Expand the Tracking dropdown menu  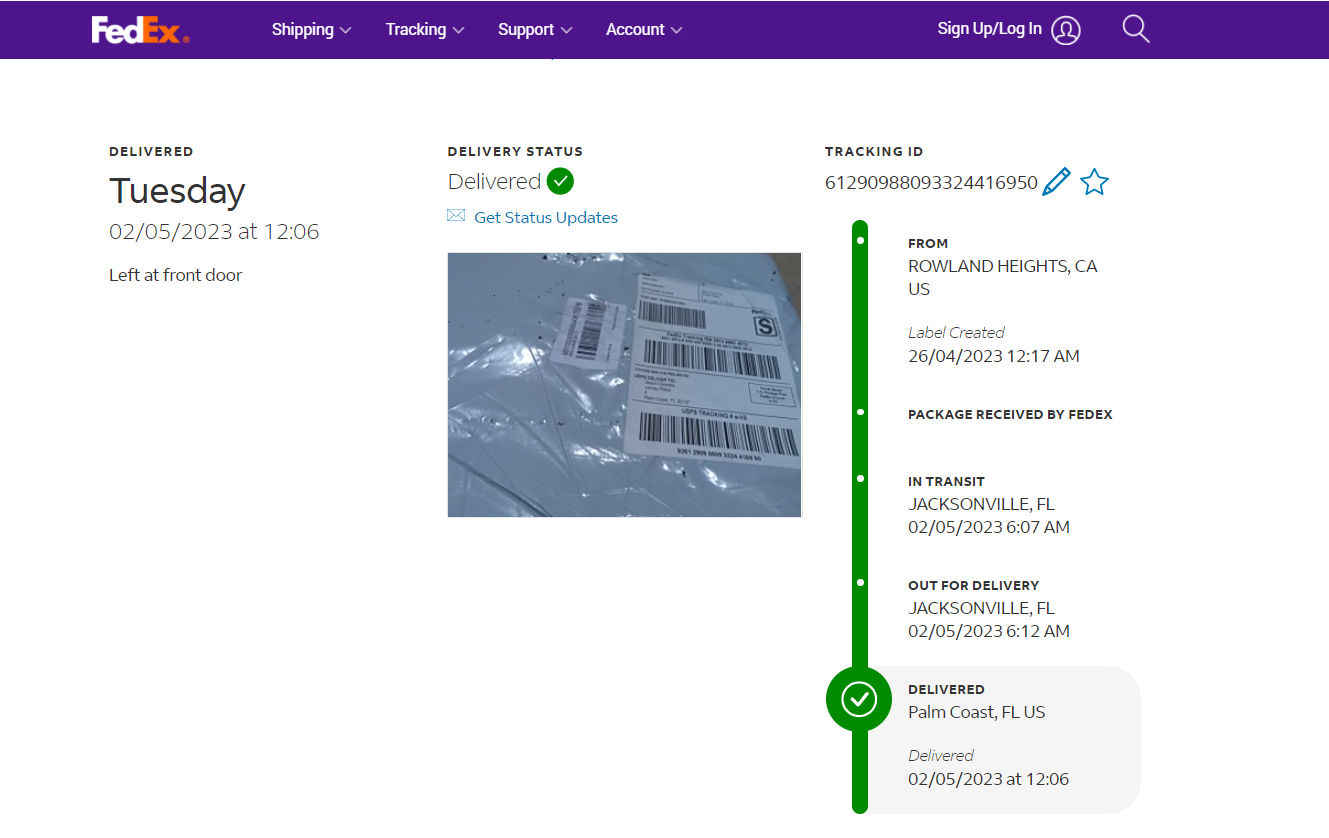tap(425, 30)
